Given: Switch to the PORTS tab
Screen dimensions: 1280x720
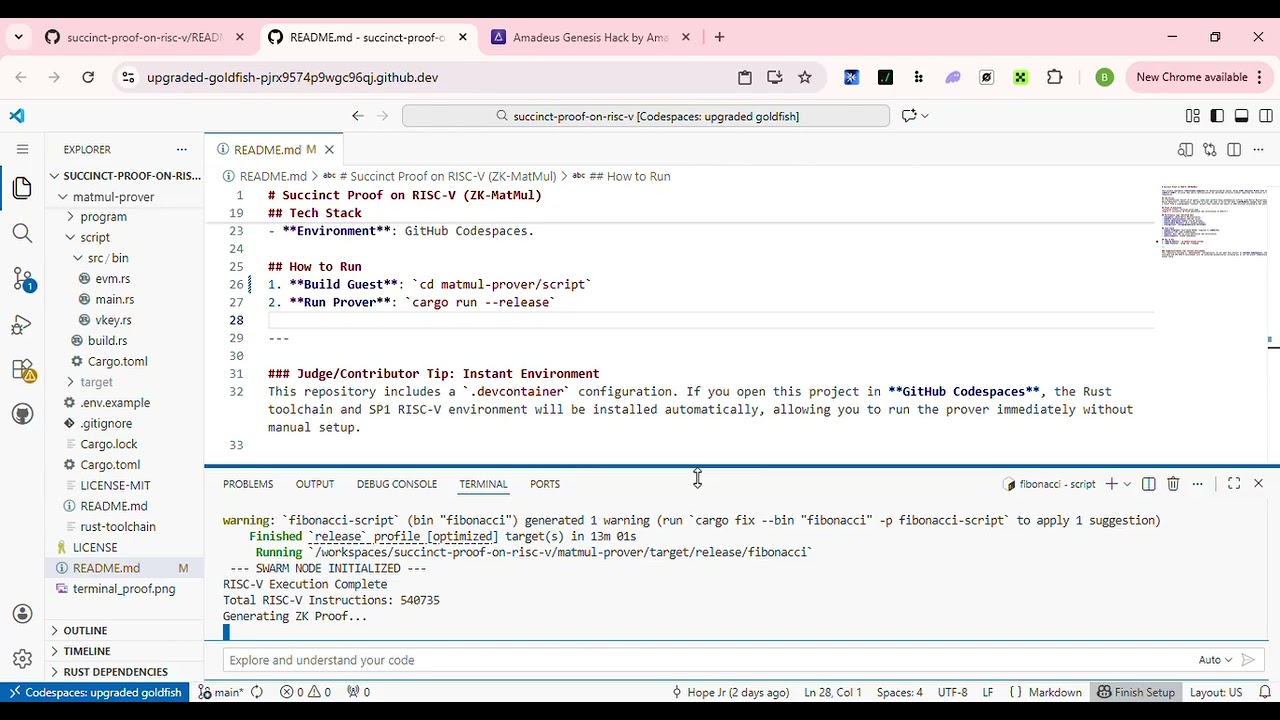Looking at the screenshot, I should (x=545, y=484).
